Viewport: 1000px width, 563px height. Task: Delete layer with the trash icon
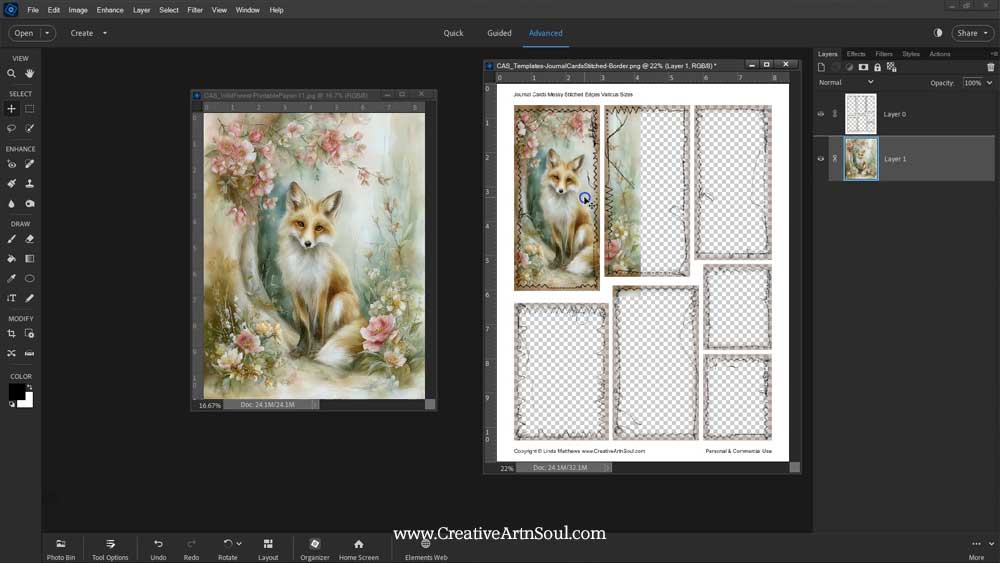[990, 67]
